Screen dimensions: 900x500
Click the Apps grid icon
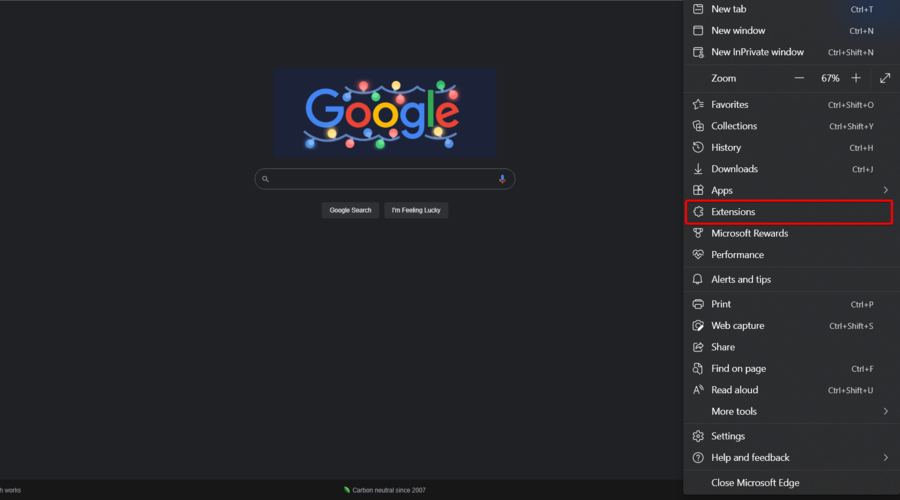pyautogui.click(x=698, y=190)
